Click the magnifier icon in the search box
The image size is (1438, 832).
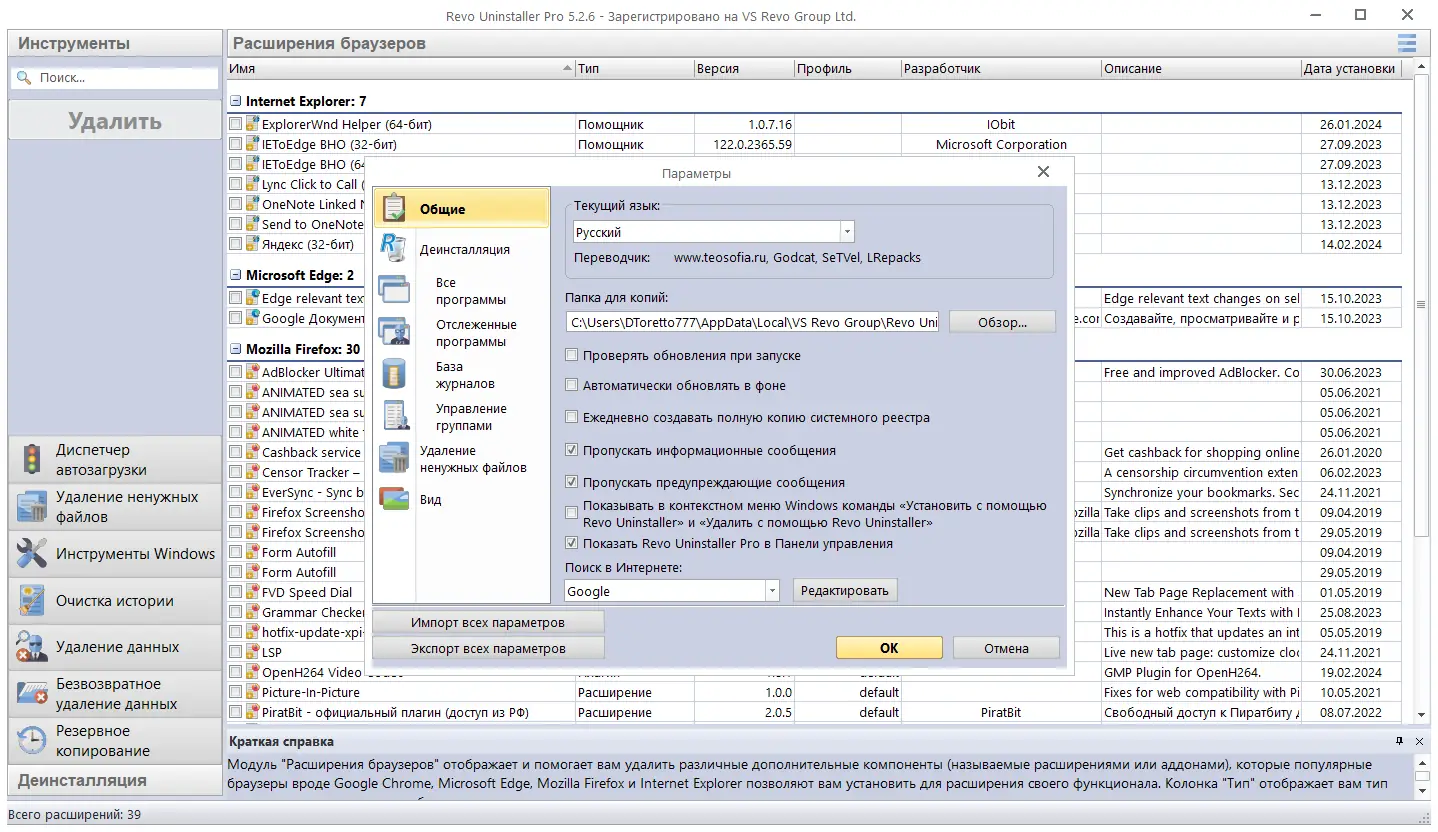23,78
